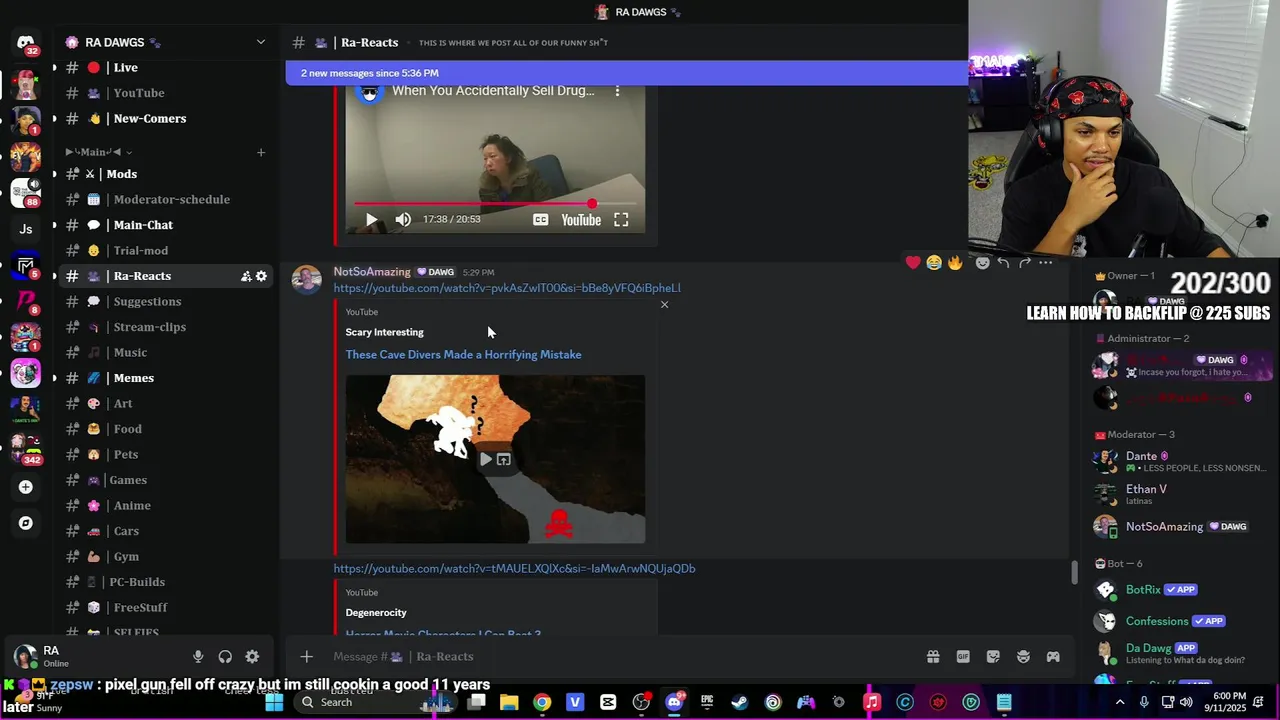
Task: Reply to NotSoAmazing's message
Action: [1003, 263]
